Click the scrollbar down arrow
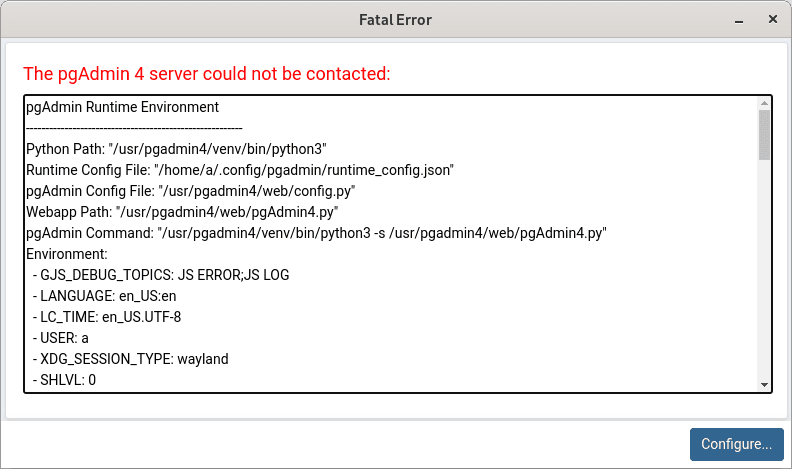This screenshot has width=792, height=469. (764, 385)
